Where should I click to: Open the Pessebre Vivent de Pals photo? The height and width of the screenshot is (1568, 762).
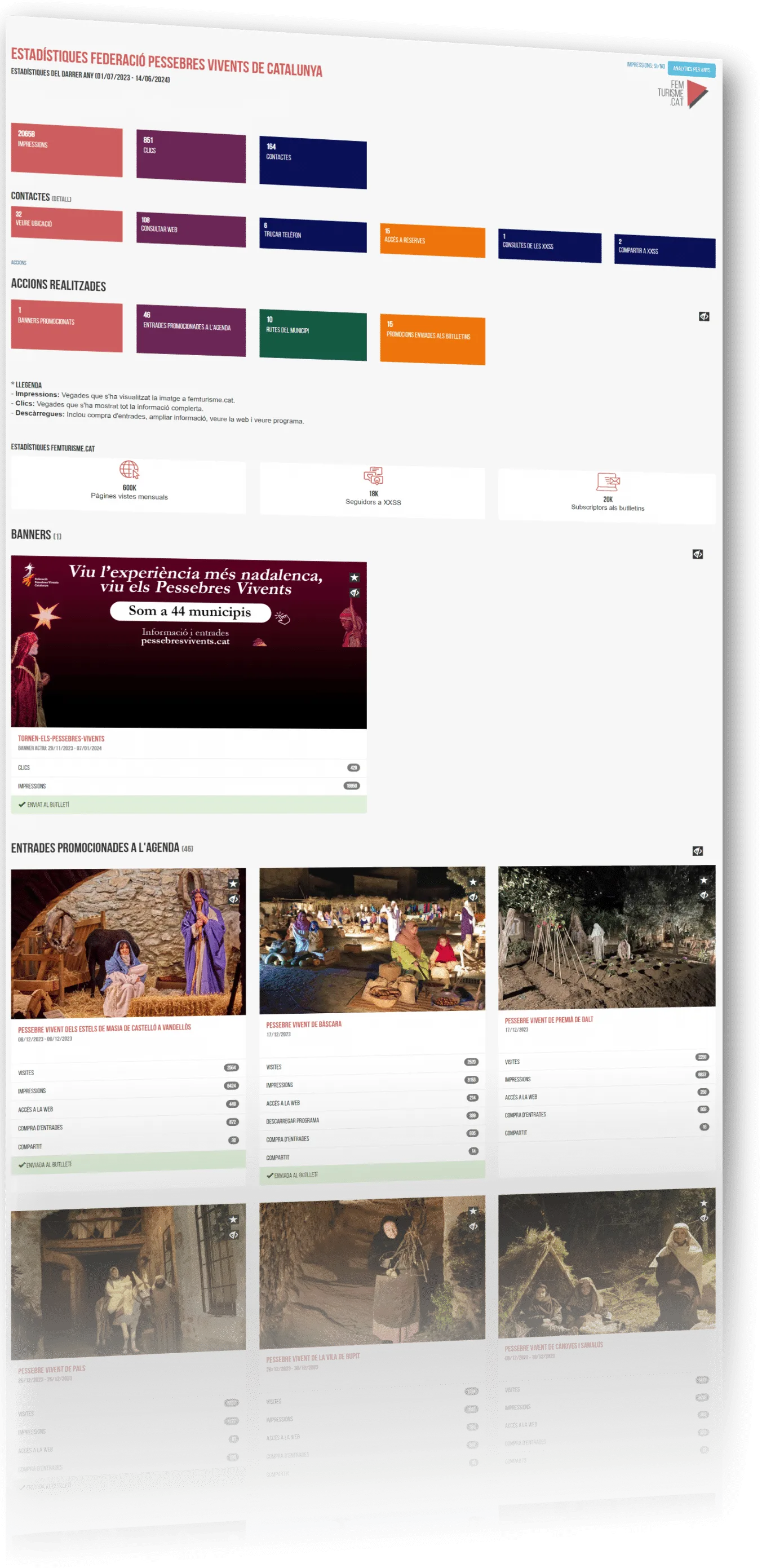coord(129,1282)
